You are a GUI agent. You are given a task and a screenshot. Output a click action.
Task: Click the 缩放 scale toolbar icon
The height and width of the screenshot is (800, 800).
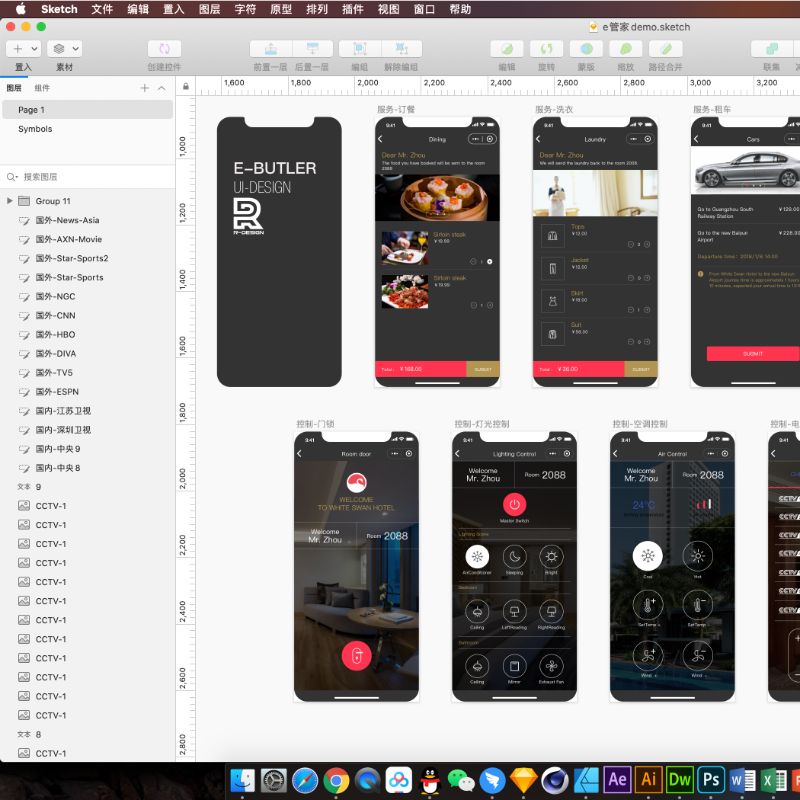(x=626, y=49)
